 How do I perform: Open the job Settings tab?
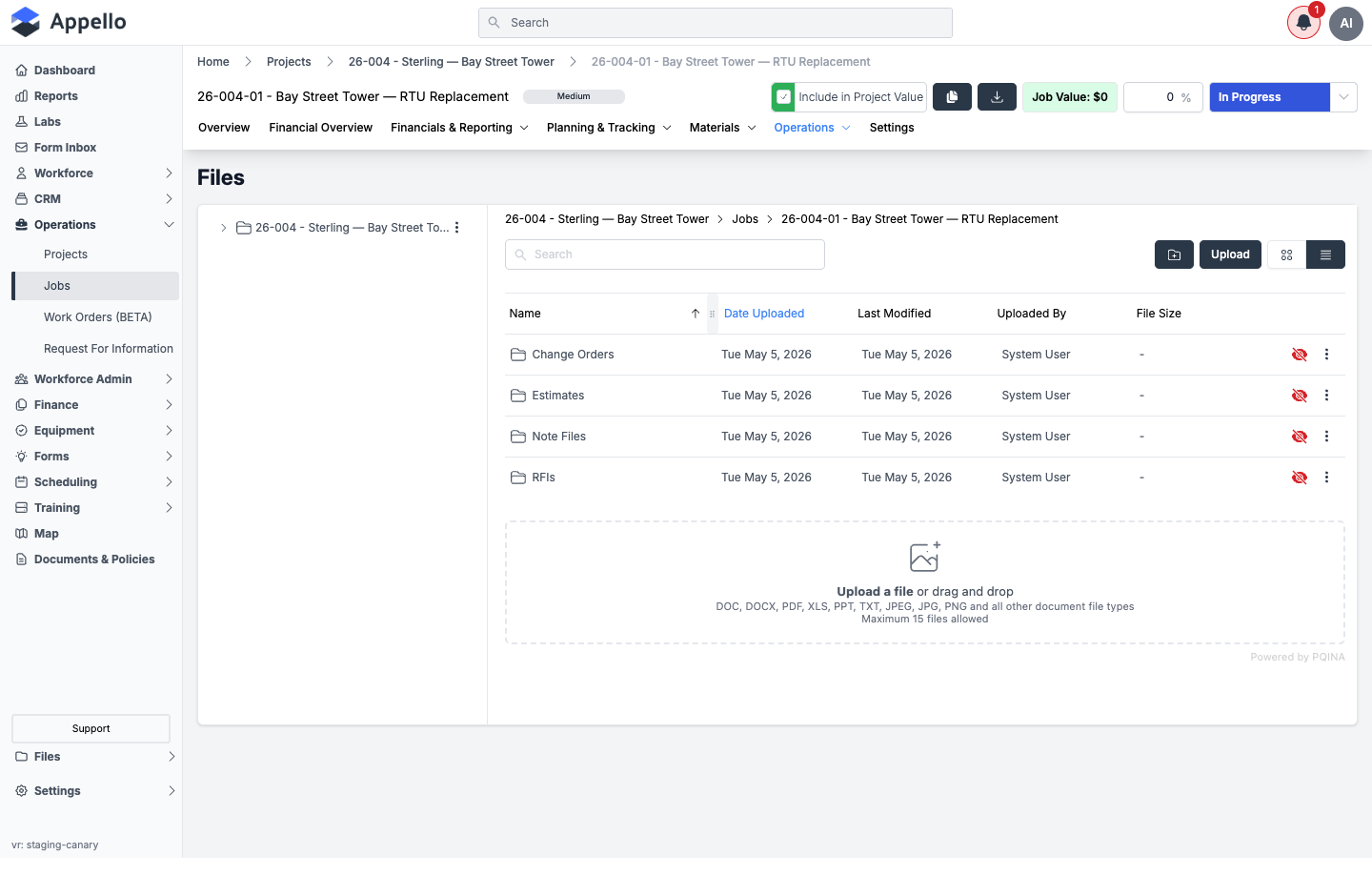(892, 128)
